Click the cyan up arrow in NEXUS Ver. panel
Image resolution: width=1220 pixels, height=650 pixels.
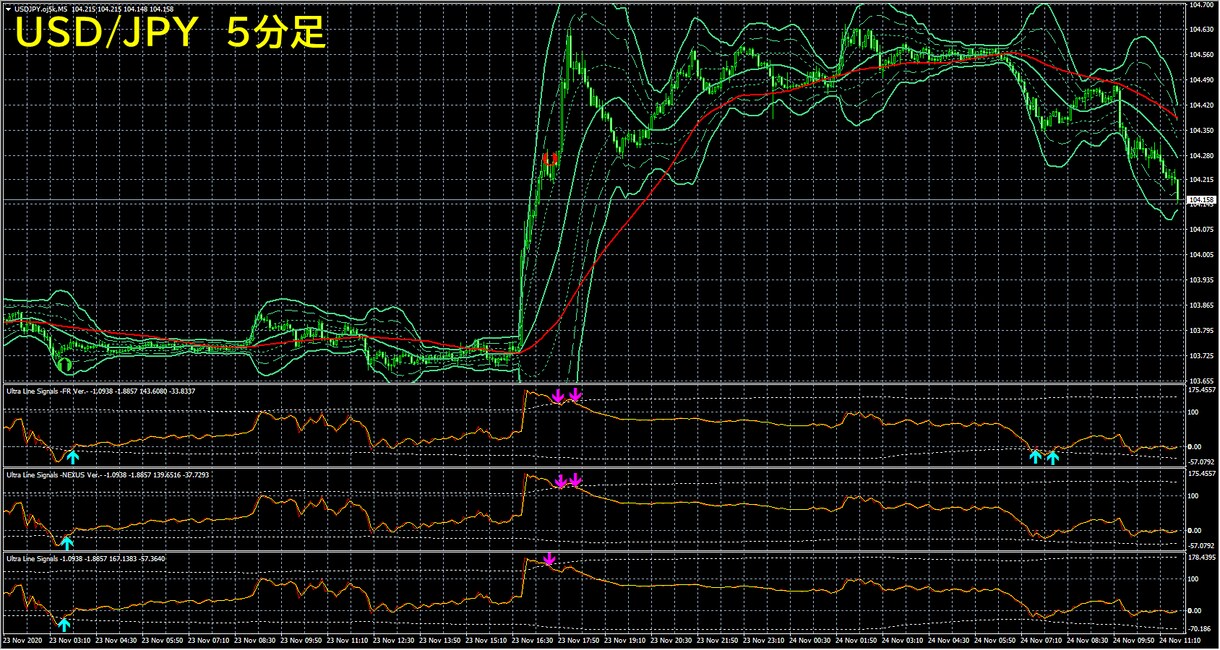coord(67,543)
